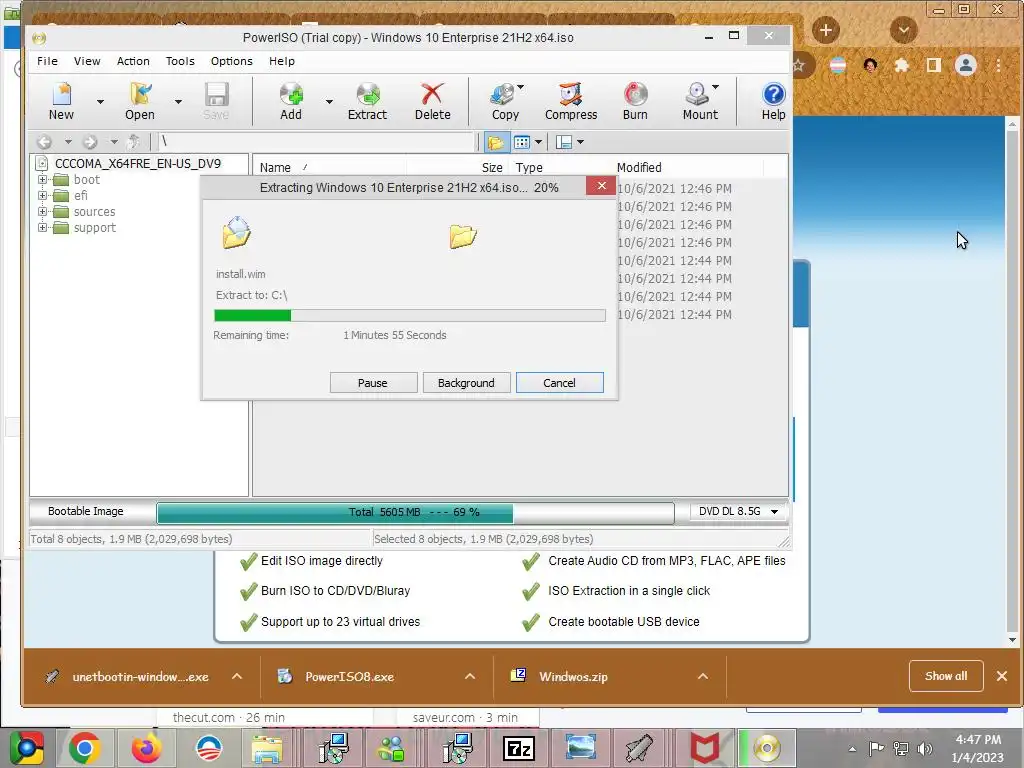Open the New button dropdown arrow
Viewport: 1024px width, 768px height.
click(x=100, y=102)
